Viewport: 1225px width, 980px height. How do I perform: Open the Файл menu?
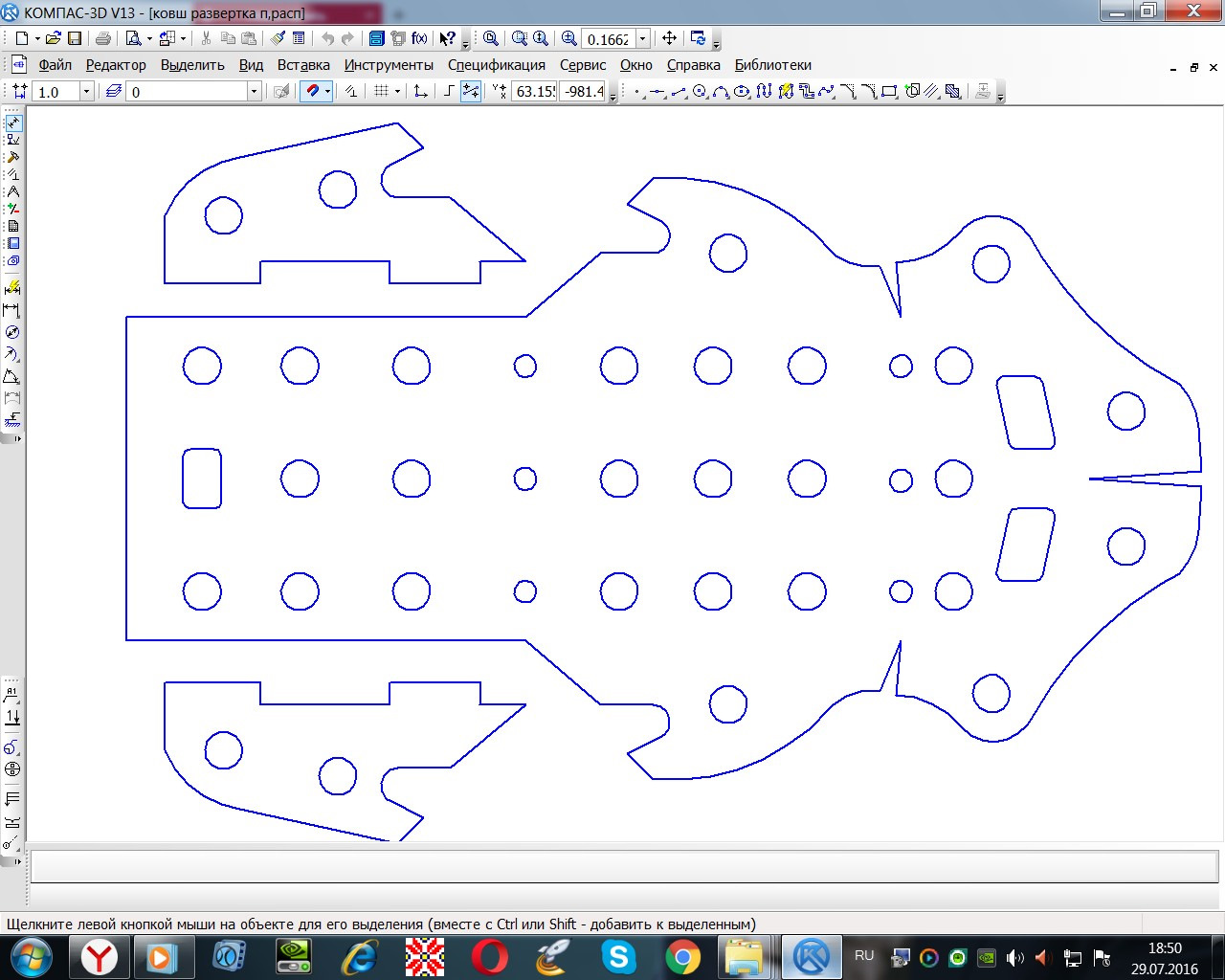56,65
